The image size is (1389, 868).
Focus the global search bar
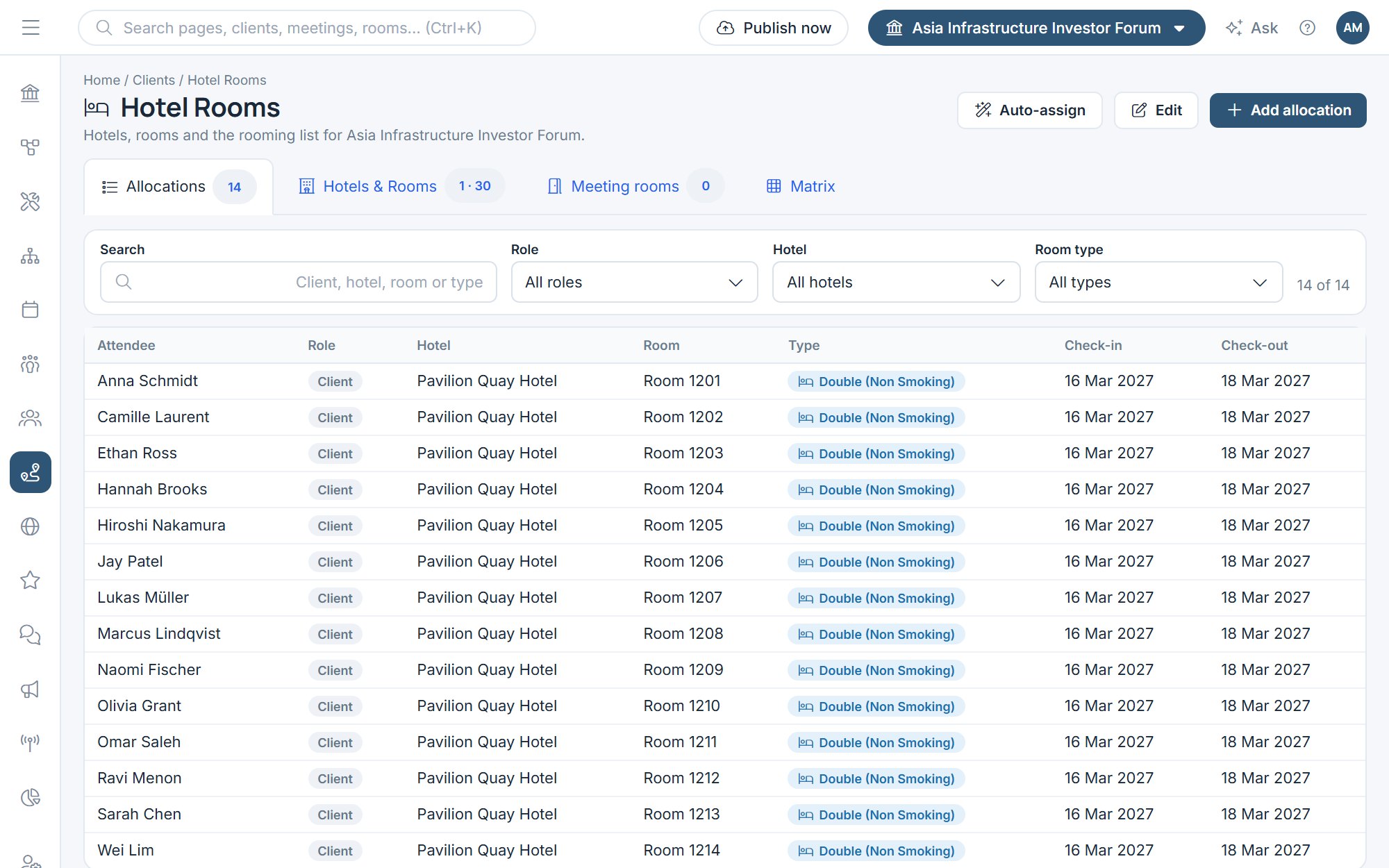pos(307,28)
